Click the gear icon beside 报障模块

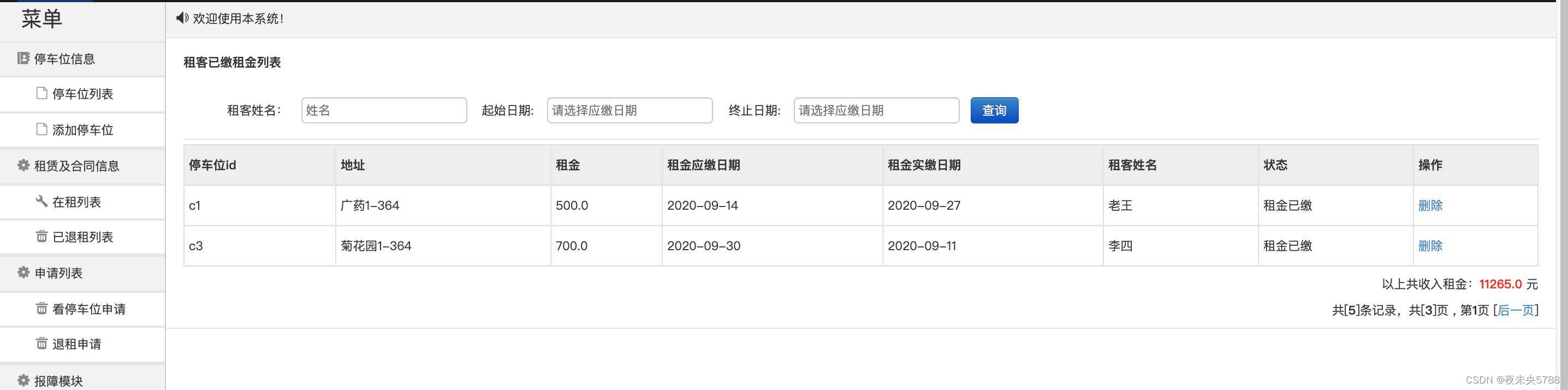click(23, 380)
